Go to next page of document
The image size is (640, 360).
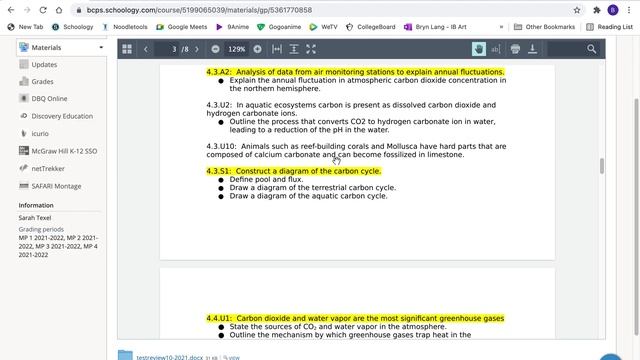pos(197,49)
